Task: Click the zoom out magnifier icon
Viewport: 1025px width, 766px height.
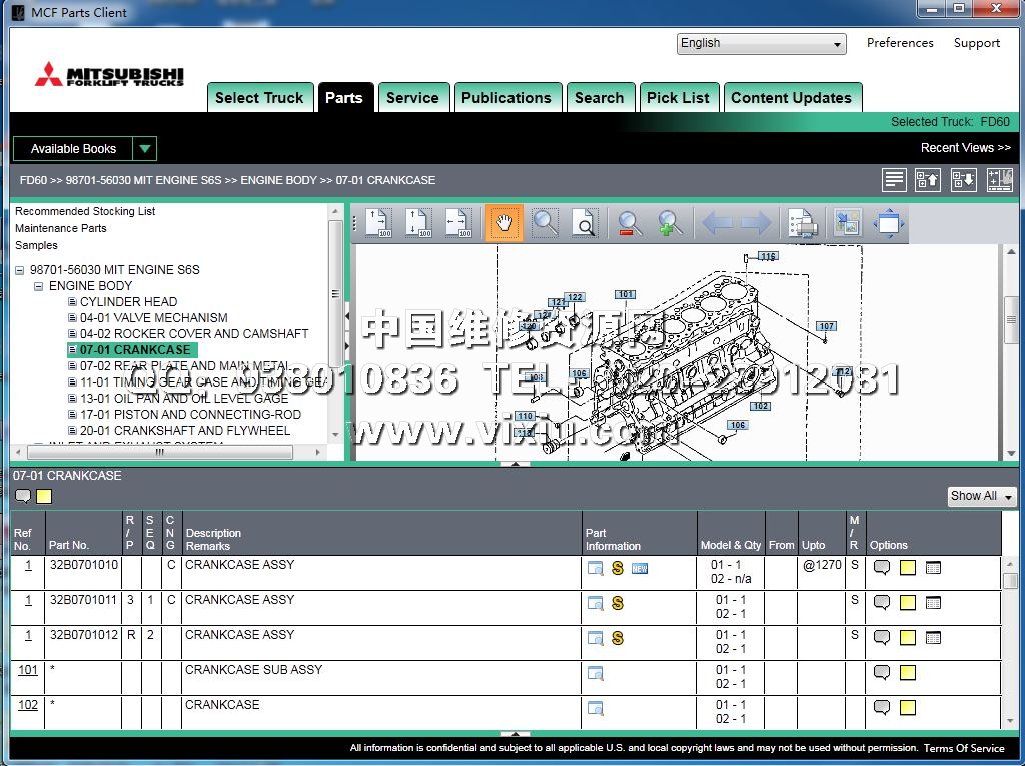Action: pos(629,223)
